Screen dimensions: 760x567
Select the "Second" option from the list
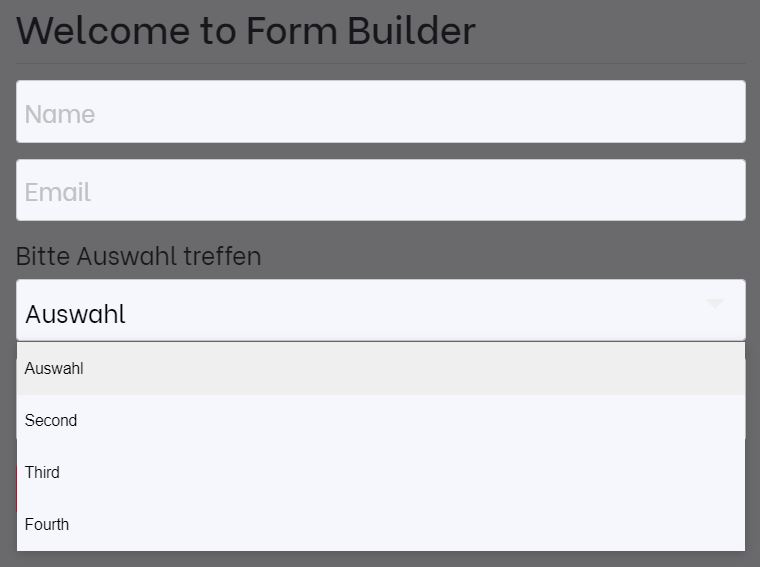380,421
